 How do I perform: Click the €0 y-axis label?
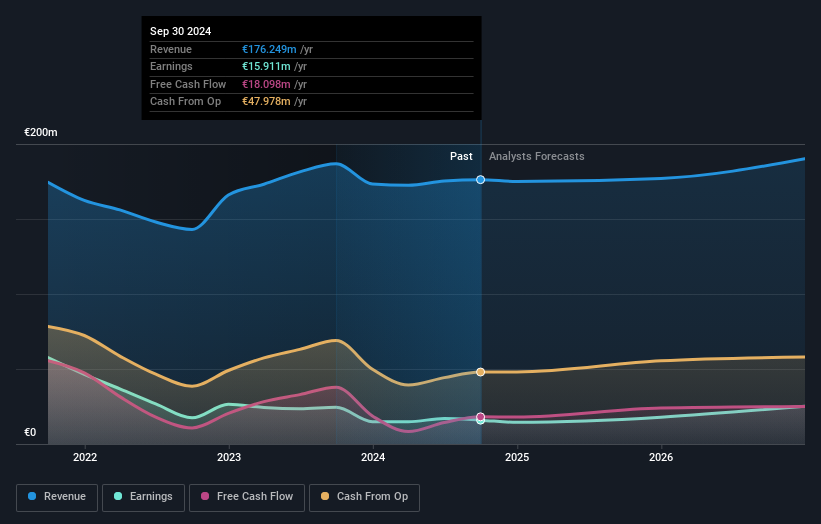point(30,432)
